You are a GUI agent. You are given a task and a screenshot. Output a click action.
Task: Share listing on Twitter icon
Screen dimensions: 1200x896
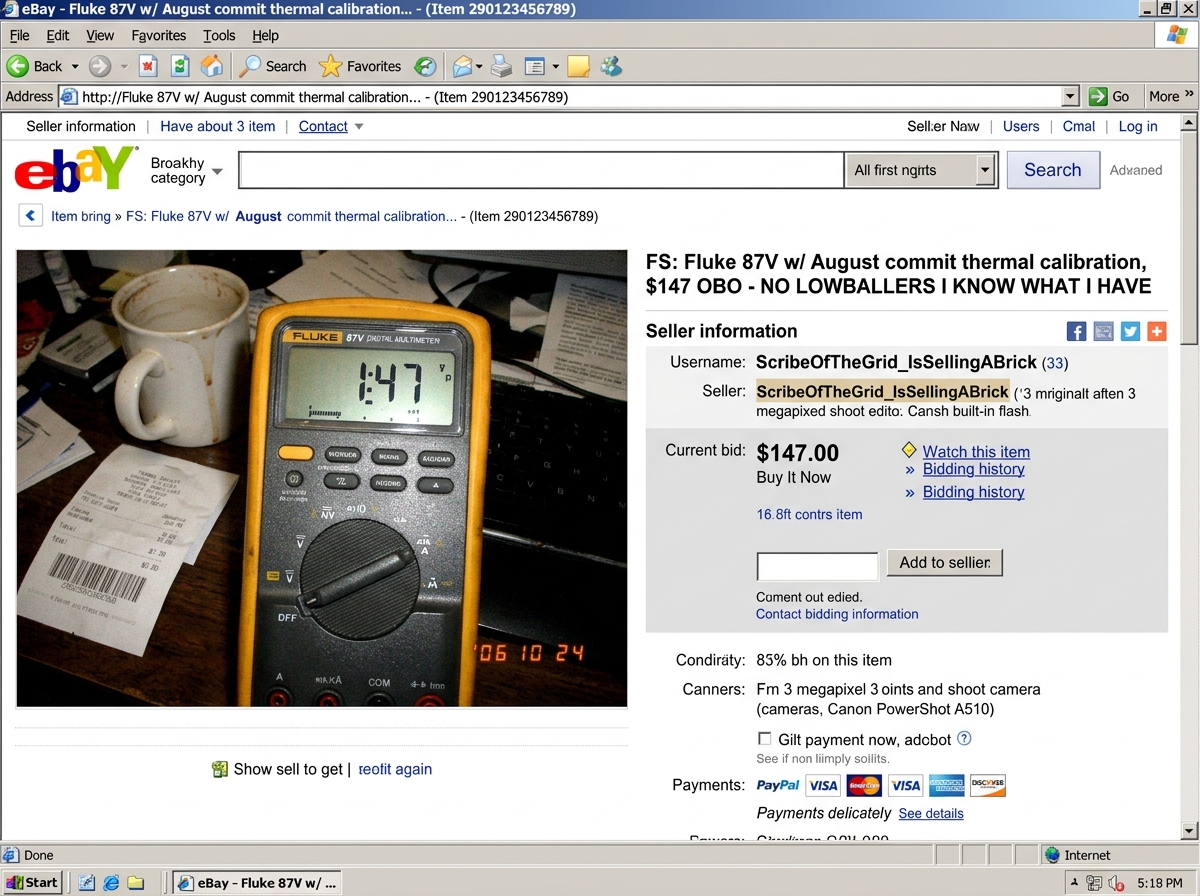pyautogui.click(x=1130, y=331)
